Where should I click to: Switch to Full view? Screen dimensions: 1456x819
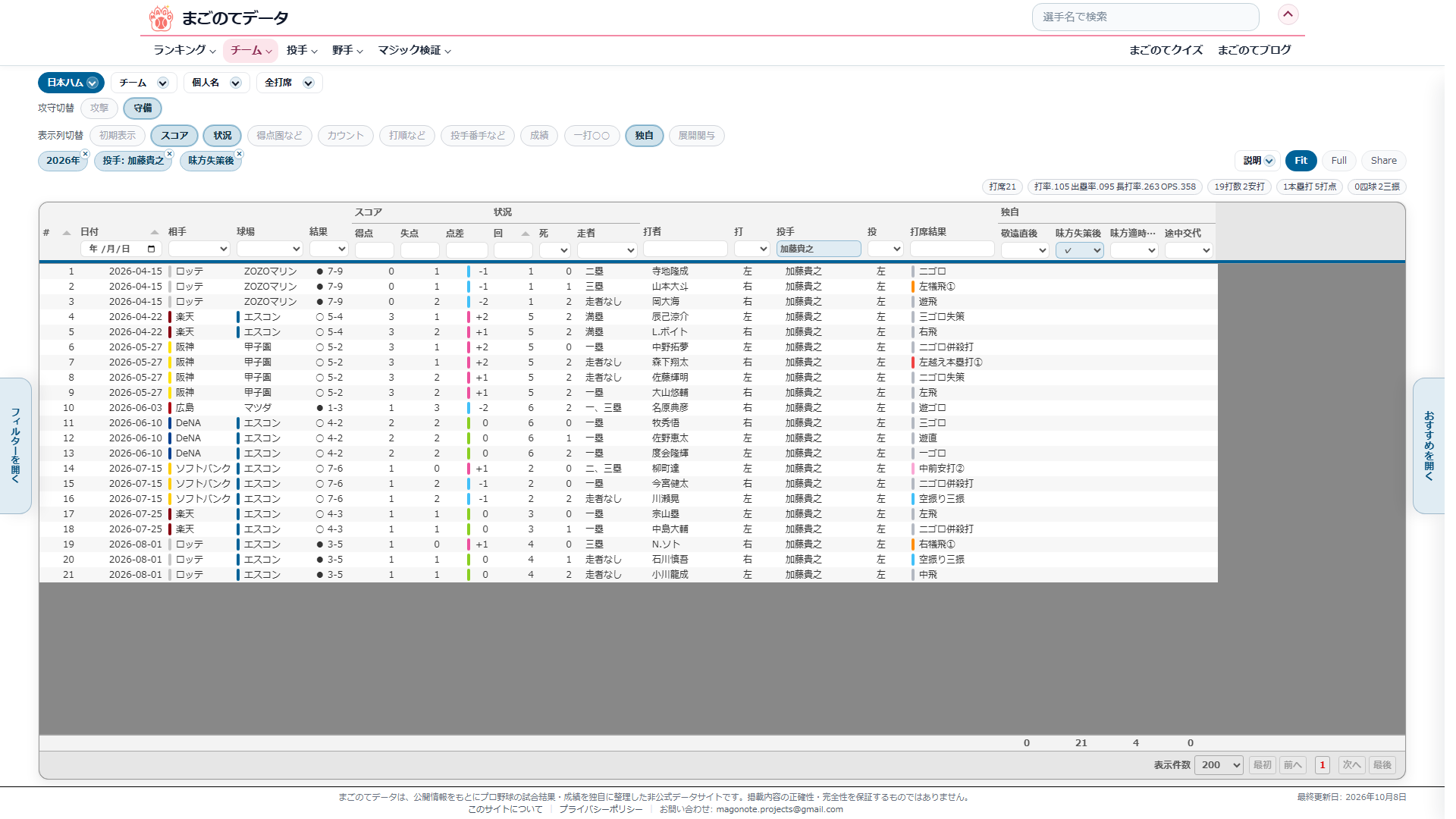pos(1338,161)
